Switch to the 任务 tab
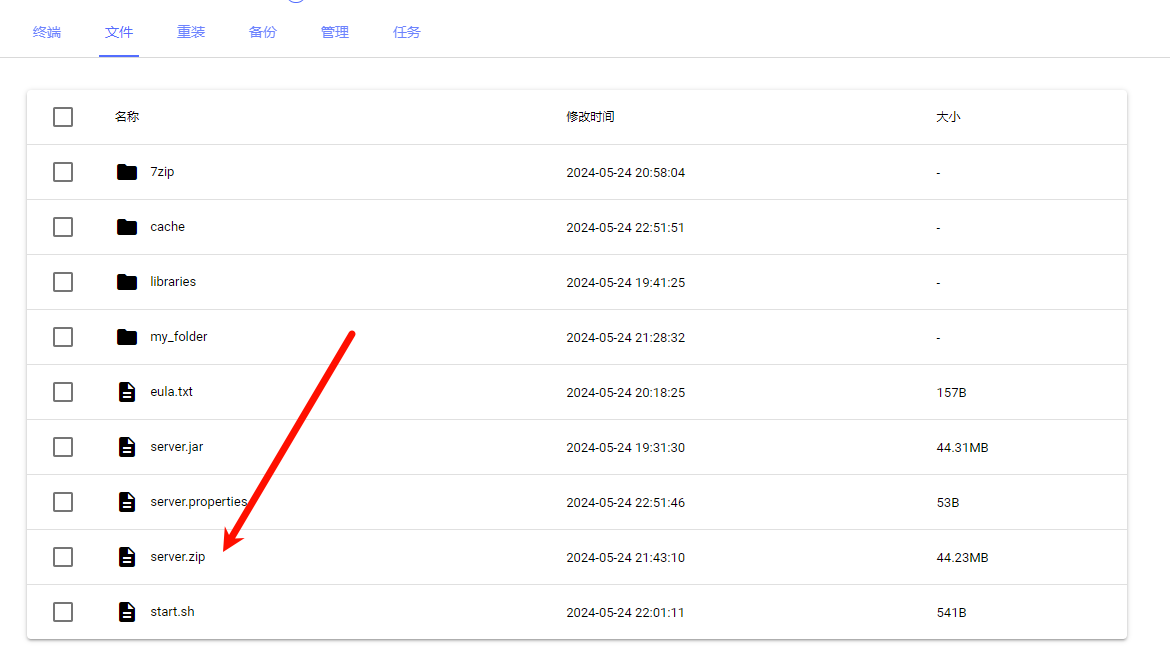The height and width of the screenshot is (657, 1170). pos(407,32)
